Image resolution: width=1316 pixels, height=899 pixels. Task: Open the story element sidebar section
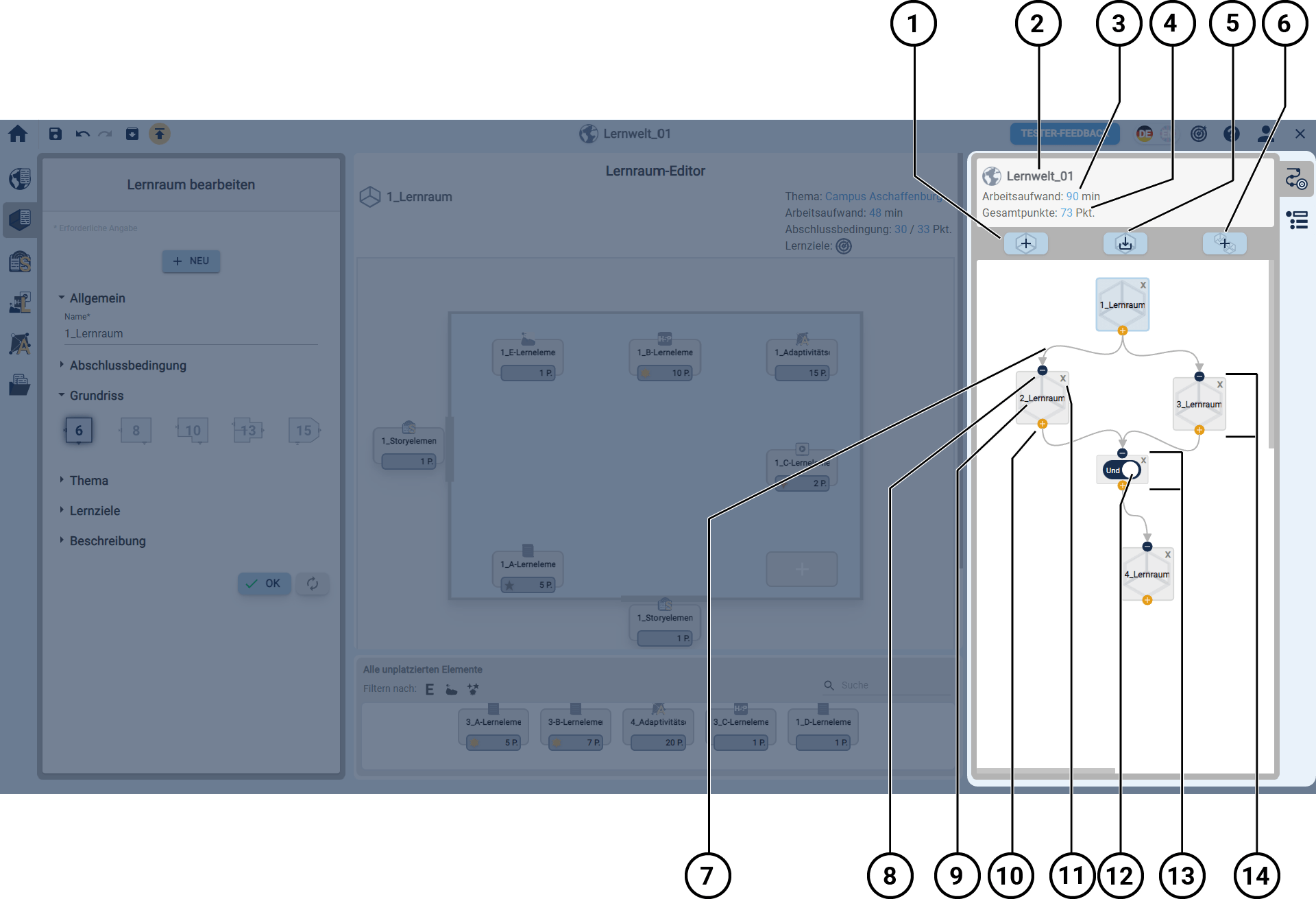[x=20, y=261]
